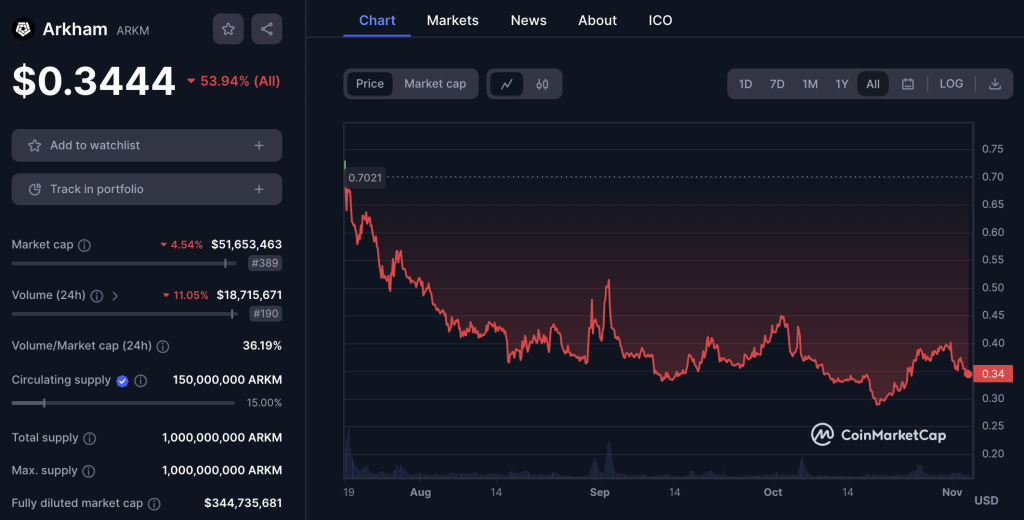
Task: Show Circulating supply info tooltip
Action: 140,381
